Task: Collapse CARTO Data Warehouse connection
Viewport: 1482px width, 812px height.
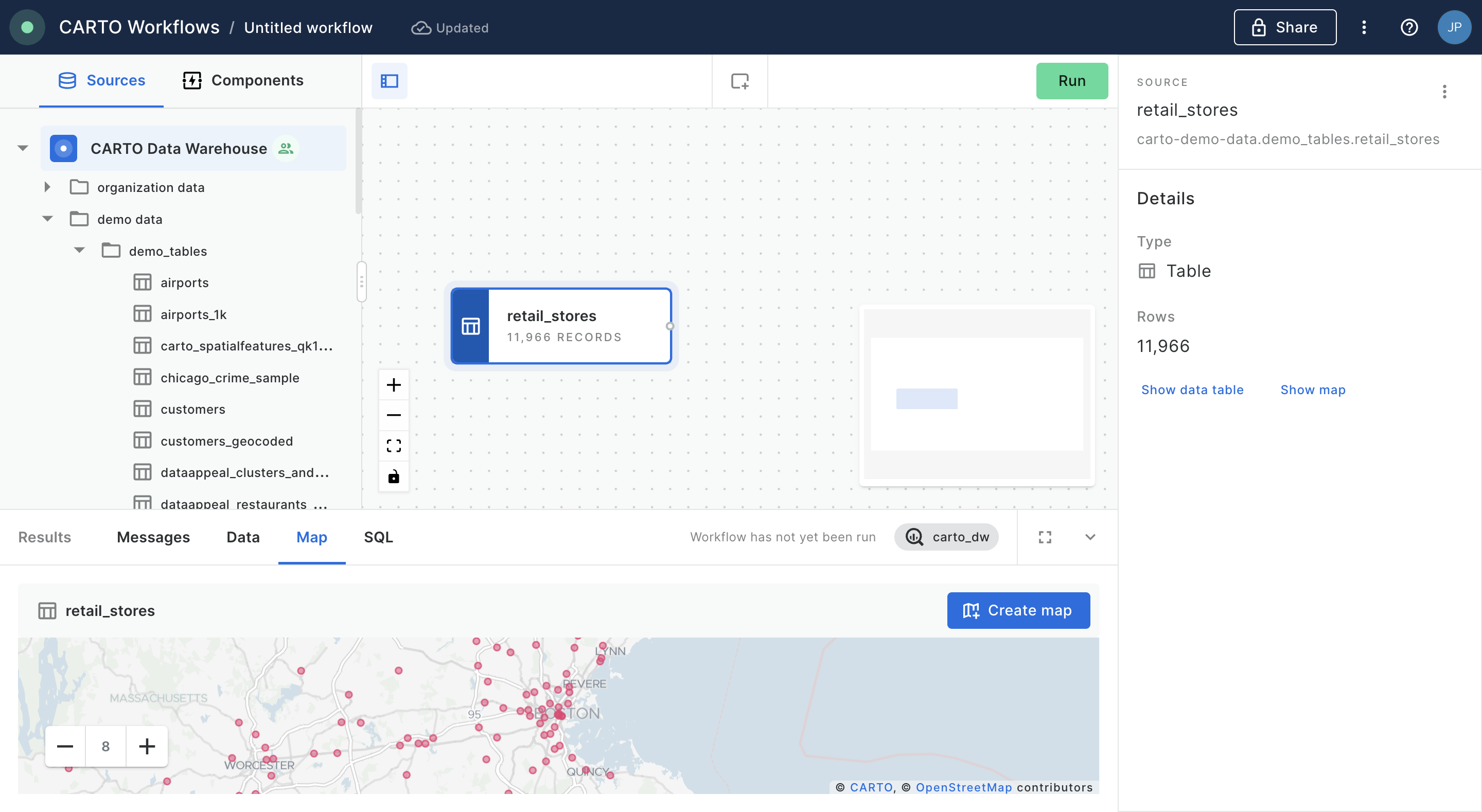Action: [23, 149]
